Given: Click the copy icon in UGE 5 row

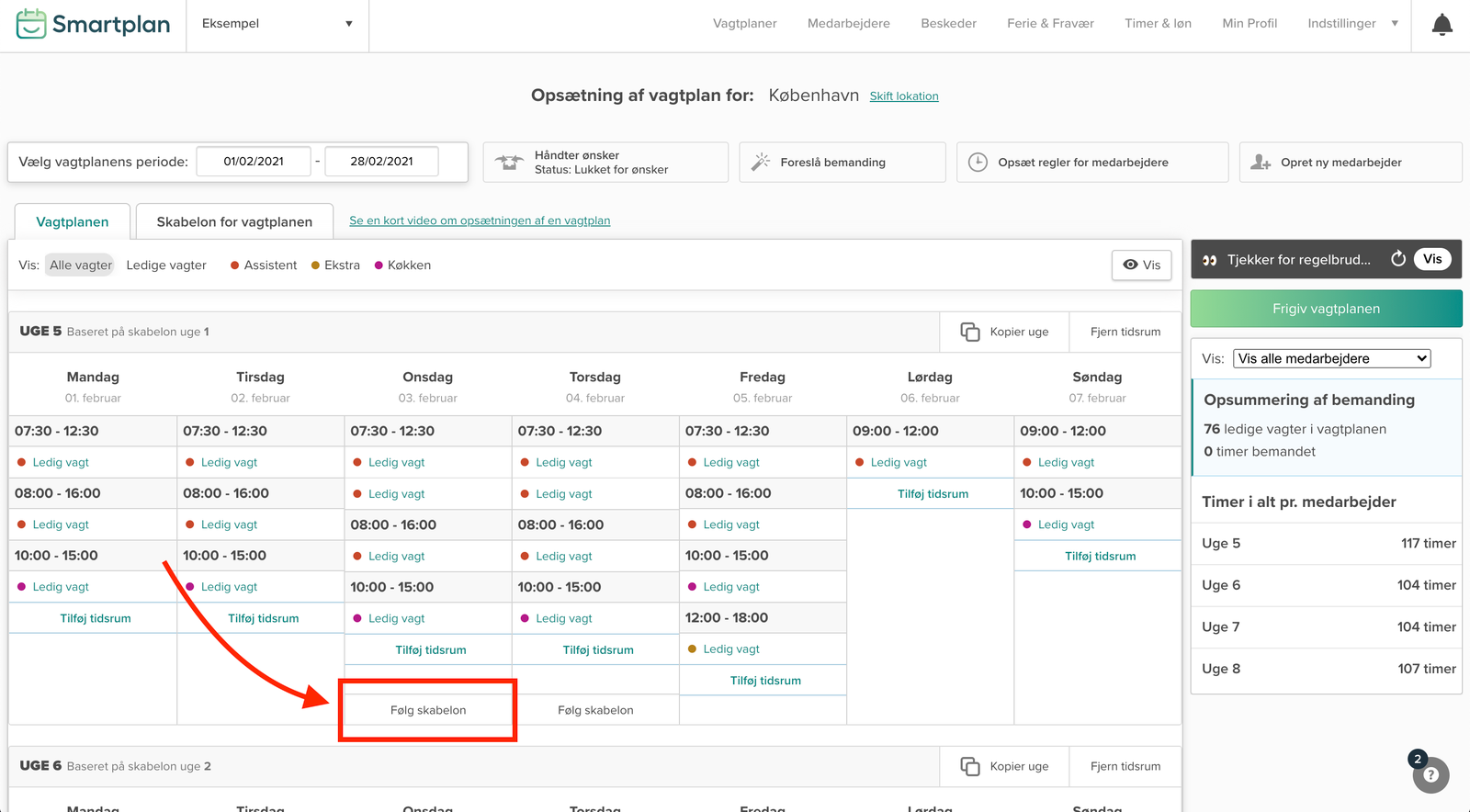Looking at the screenshot, I should pyautogui.click(x=969, y=332).
